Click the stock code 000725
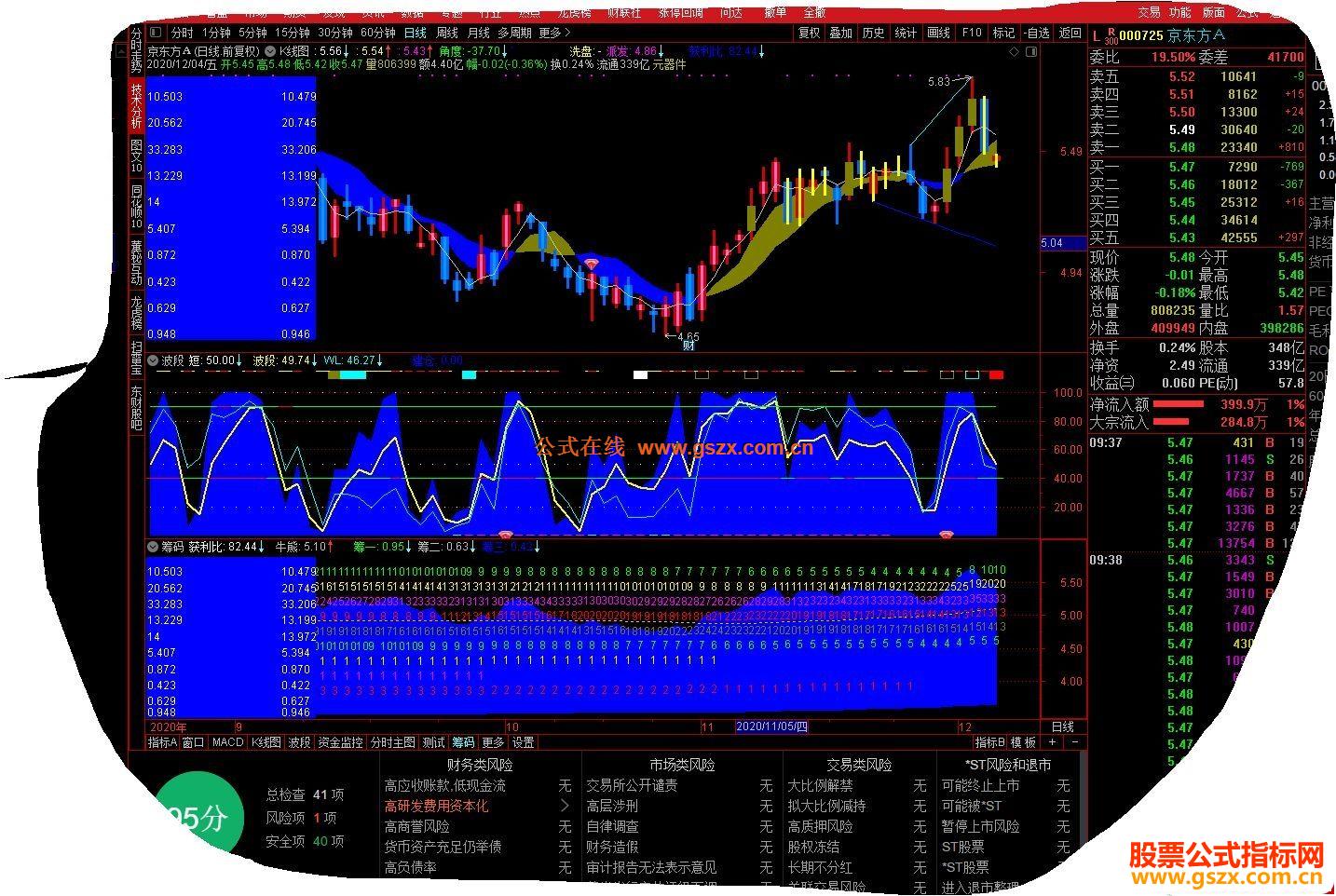This screenshot has width=1336, height=896. click(1141, 35)
